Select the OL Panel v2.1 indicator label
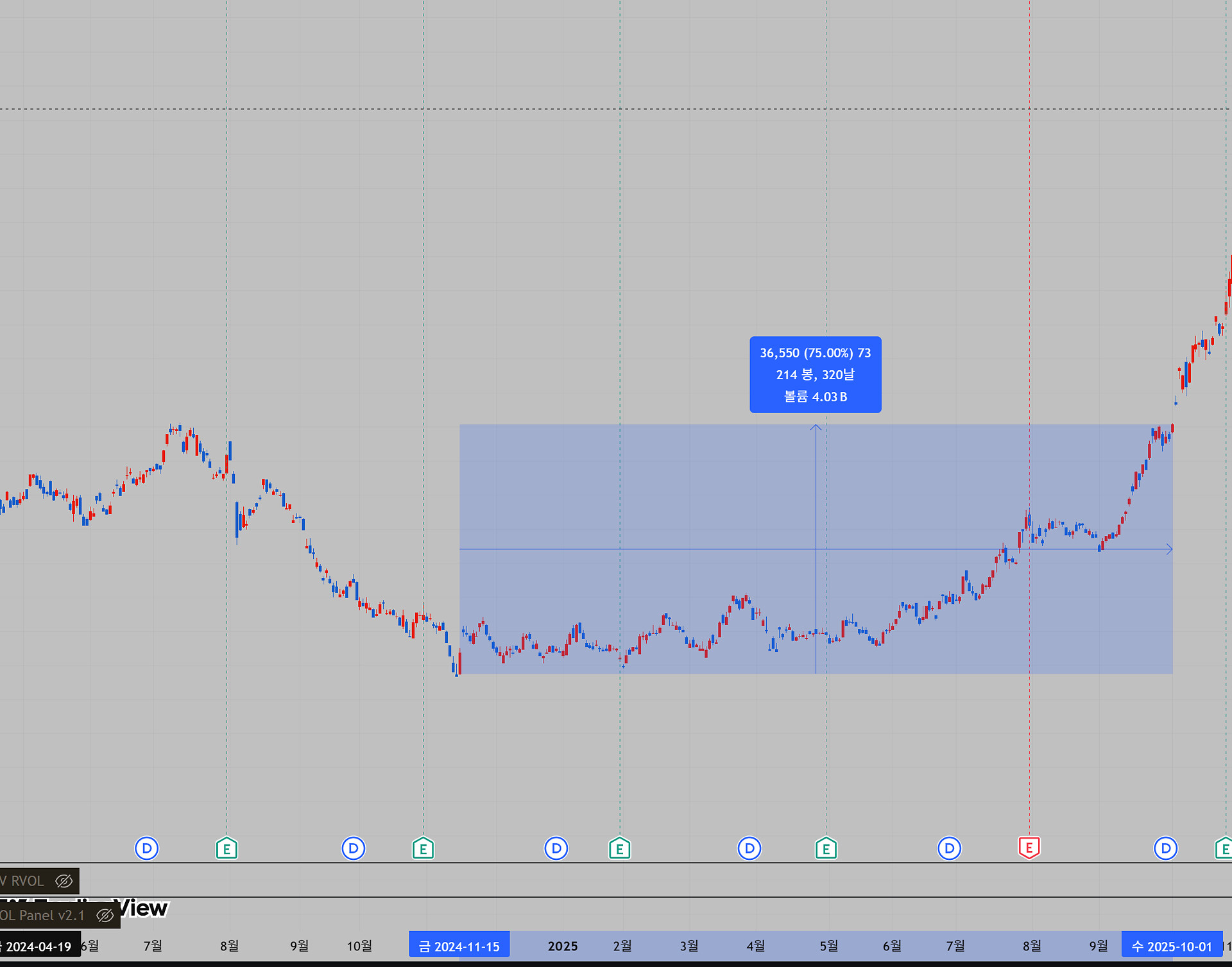1232x967 pixels. point(42,916)
